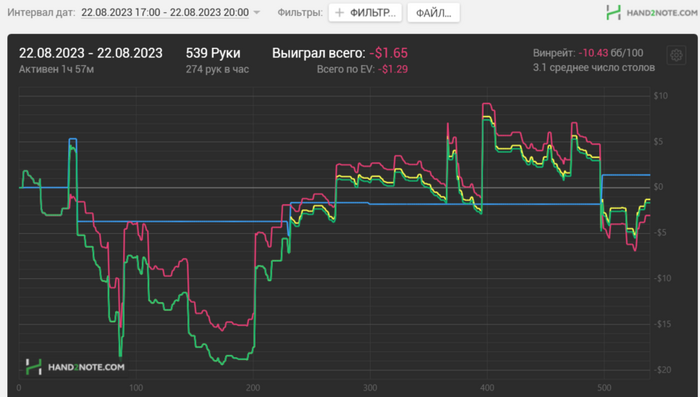
Task: Click the ФАЙЛ button
Action: click(x=433, y=13)
